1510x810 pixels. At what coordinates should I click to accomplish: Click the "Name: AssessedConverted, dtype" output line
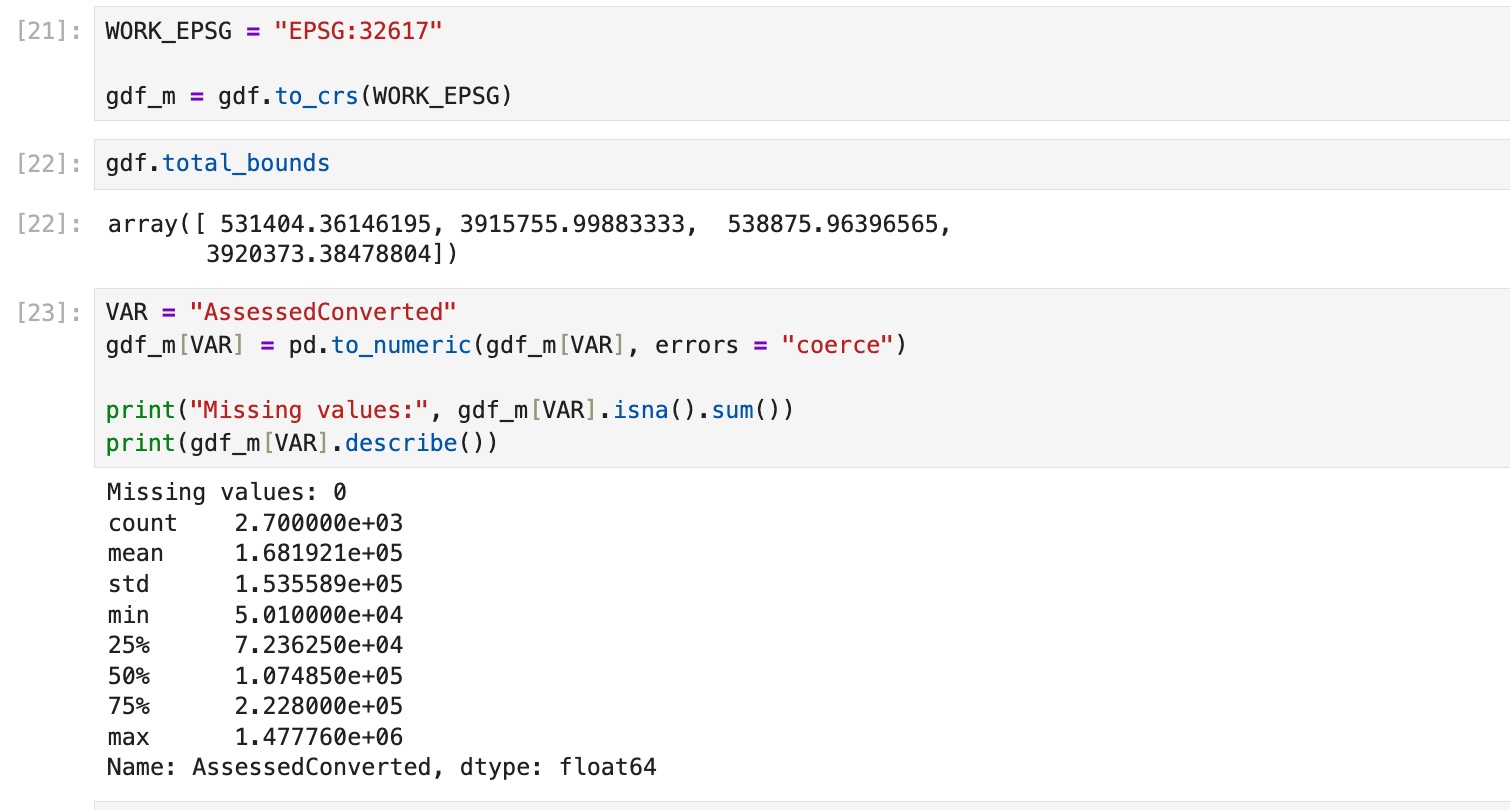click(381, 768)
